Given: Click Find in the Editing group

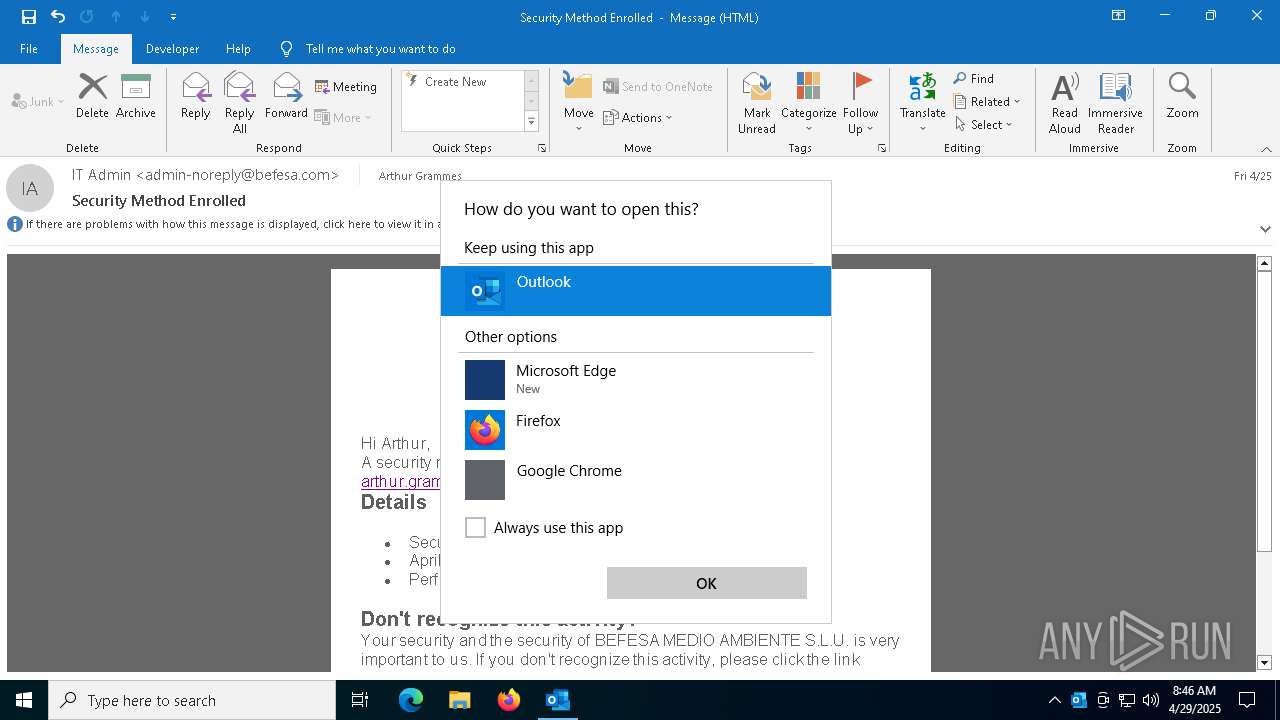Looking at the screenshot, I should pos(974,78).
